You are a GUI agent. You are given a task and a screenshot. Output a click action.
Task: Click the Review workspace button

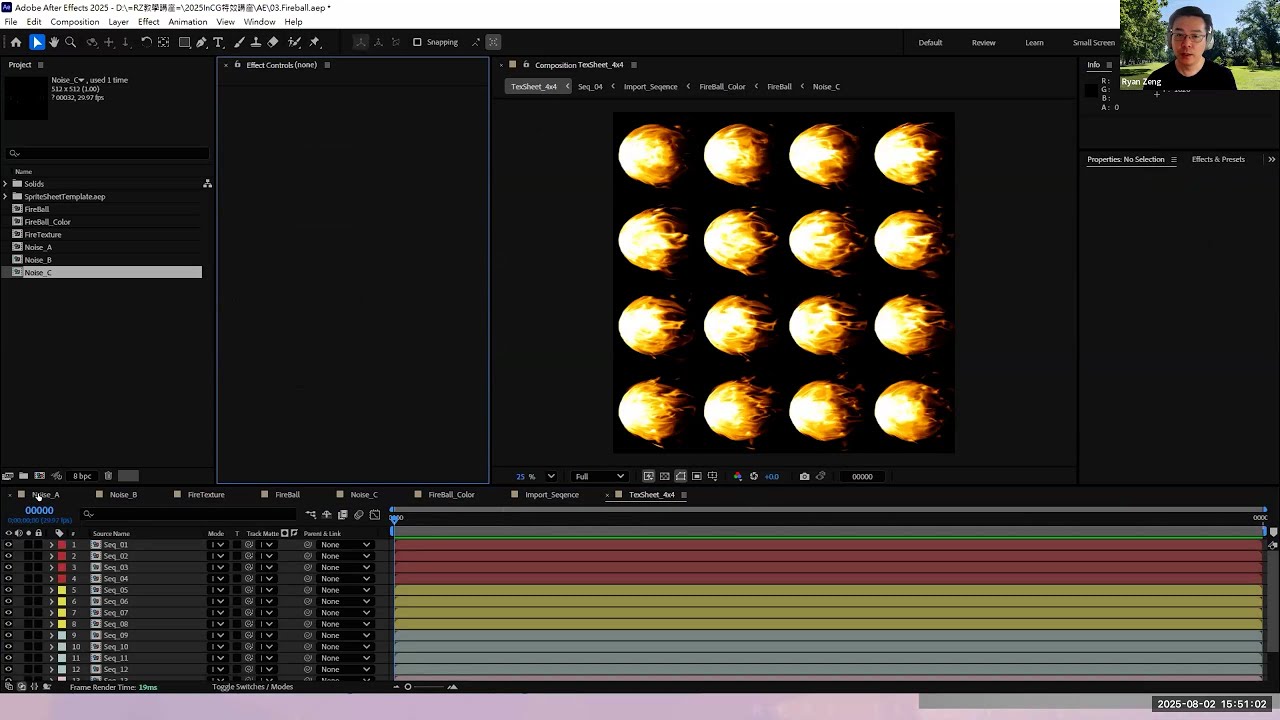[x=983, y=42]
